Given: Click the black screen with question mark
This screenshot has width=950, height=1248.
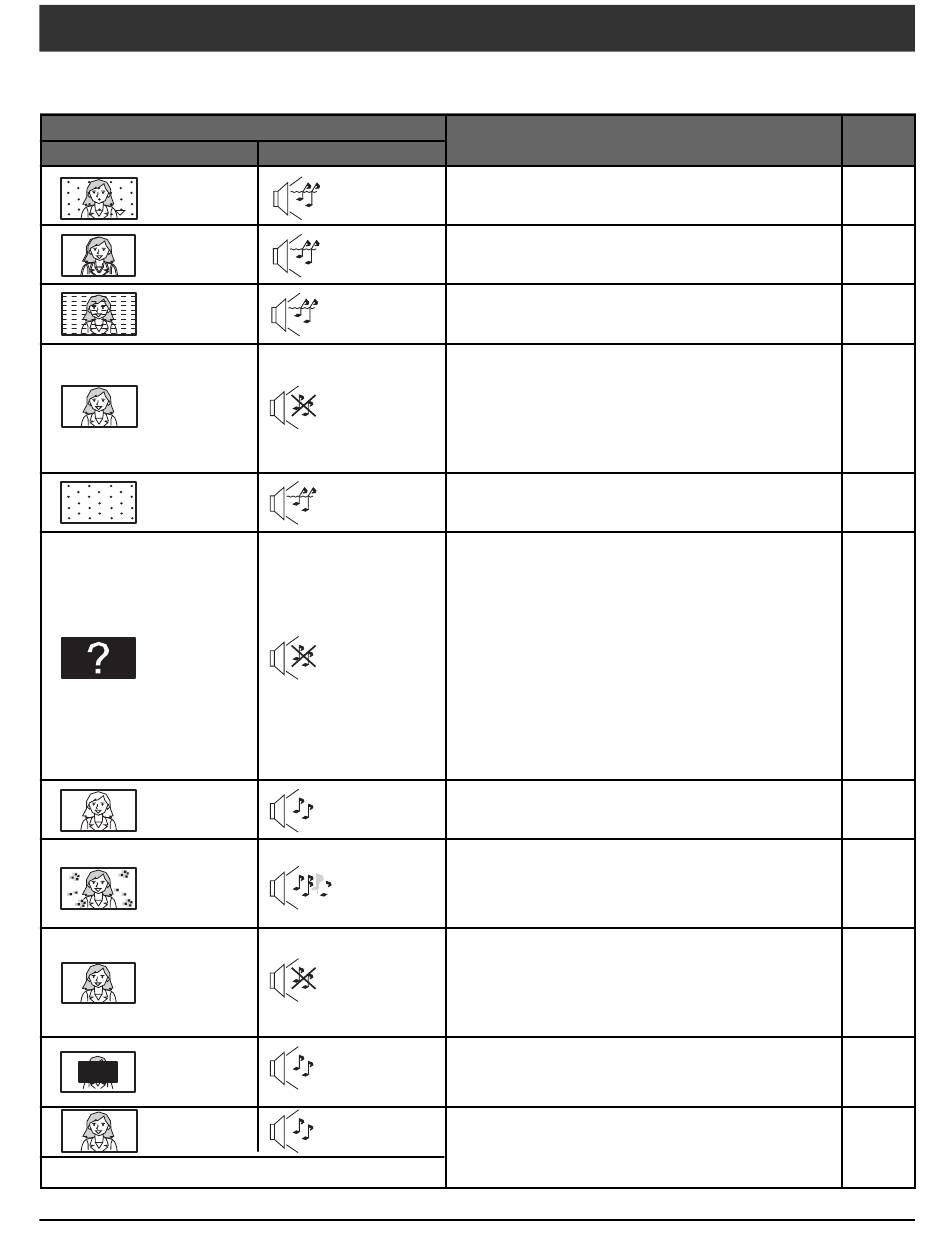Looking at the screenshot, I should [98, 658].
